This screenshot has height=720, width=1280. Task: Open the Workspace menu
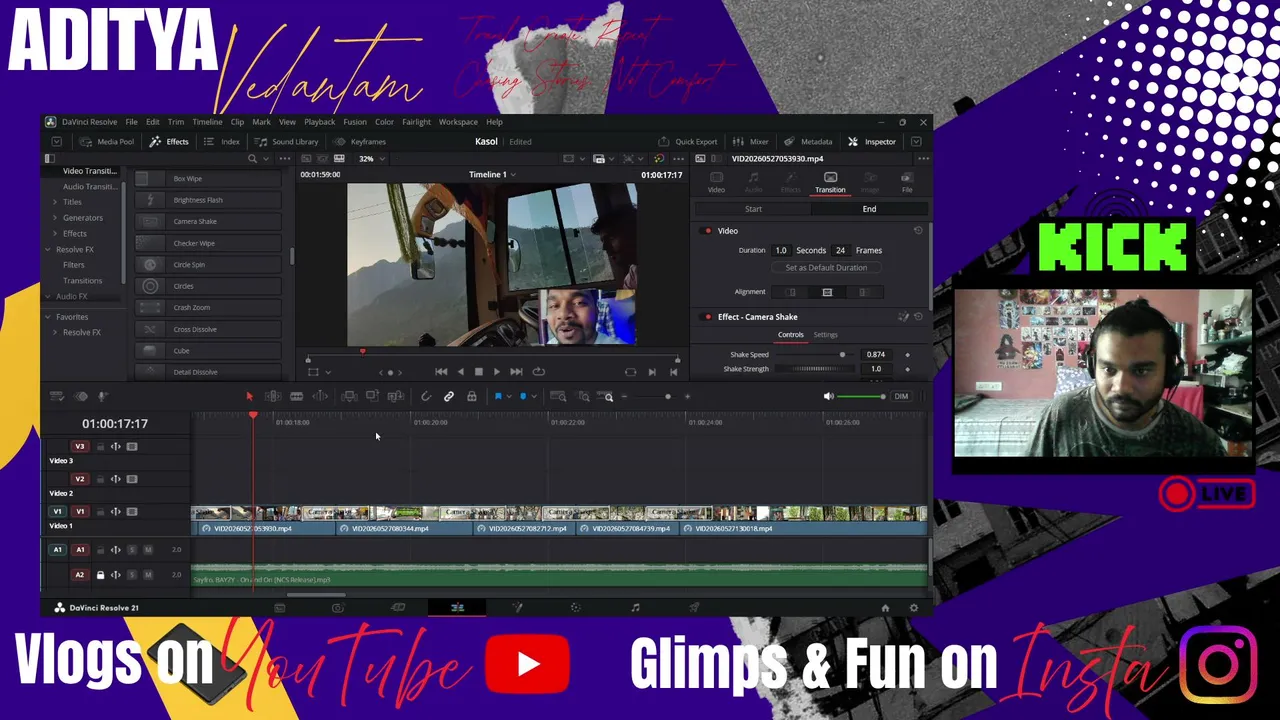point(458,122)
